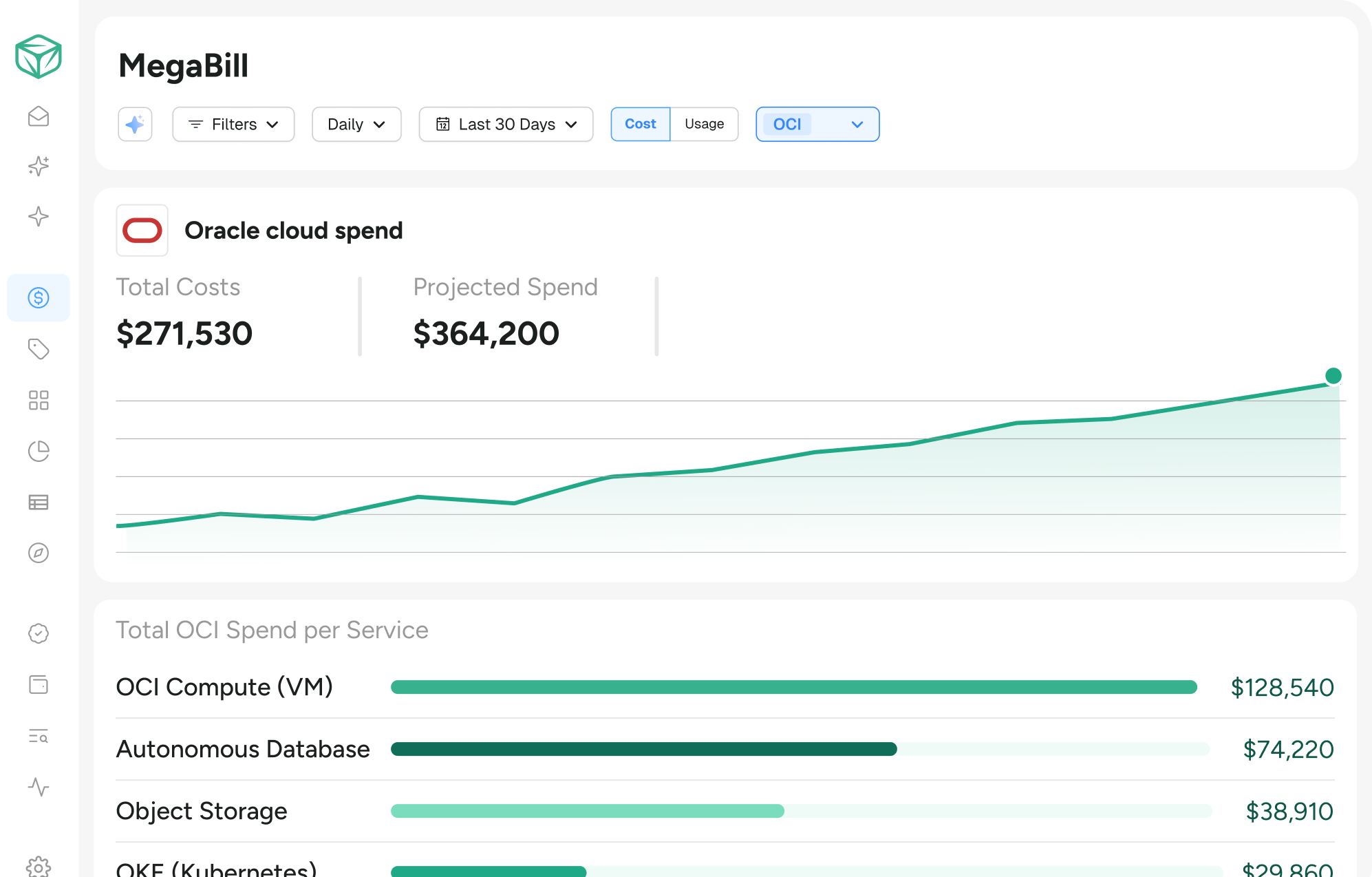Switch to the Usage view

tap(705, 125)
